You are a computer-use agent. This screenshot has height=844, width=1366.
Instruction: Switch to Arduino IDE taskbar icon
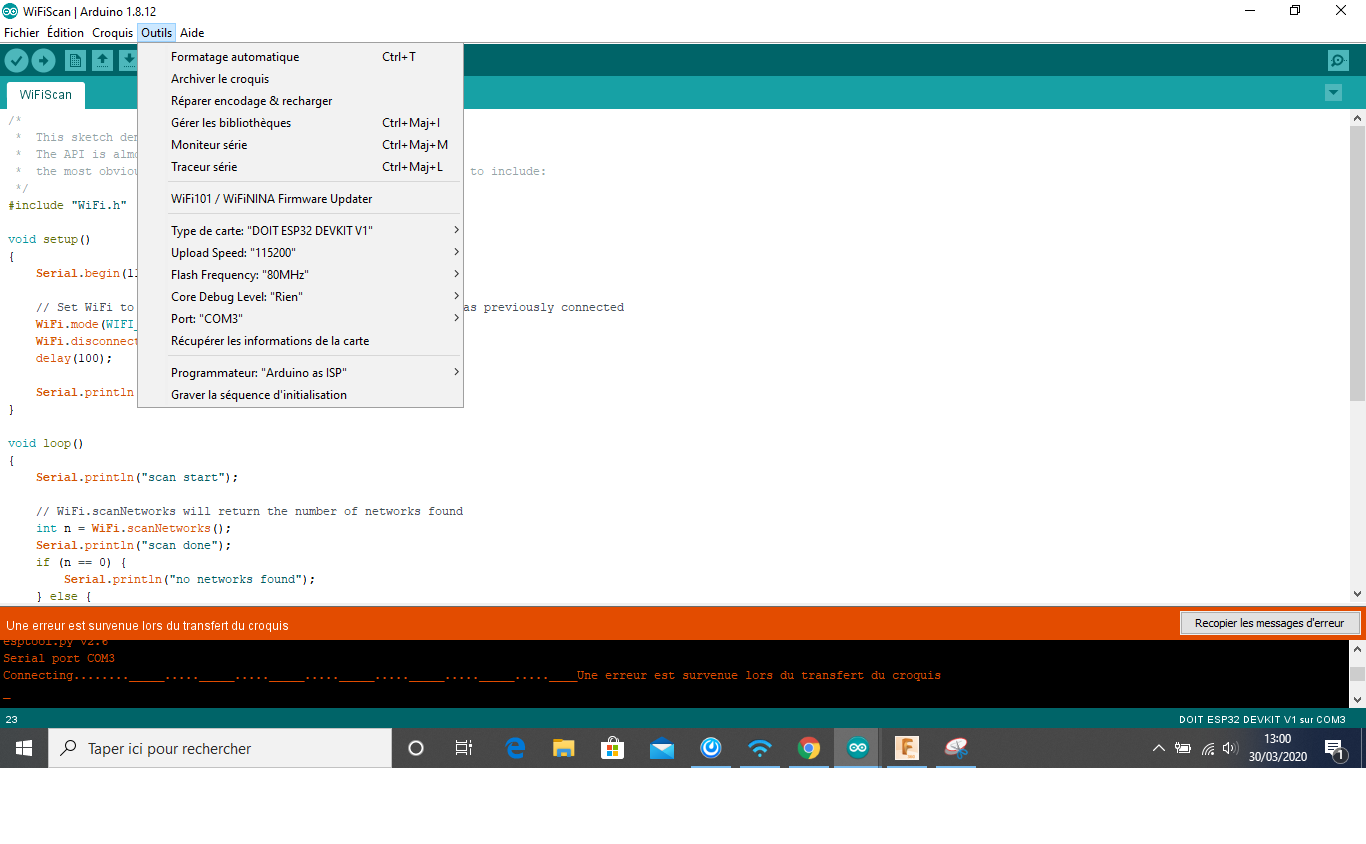click(858, 748)
